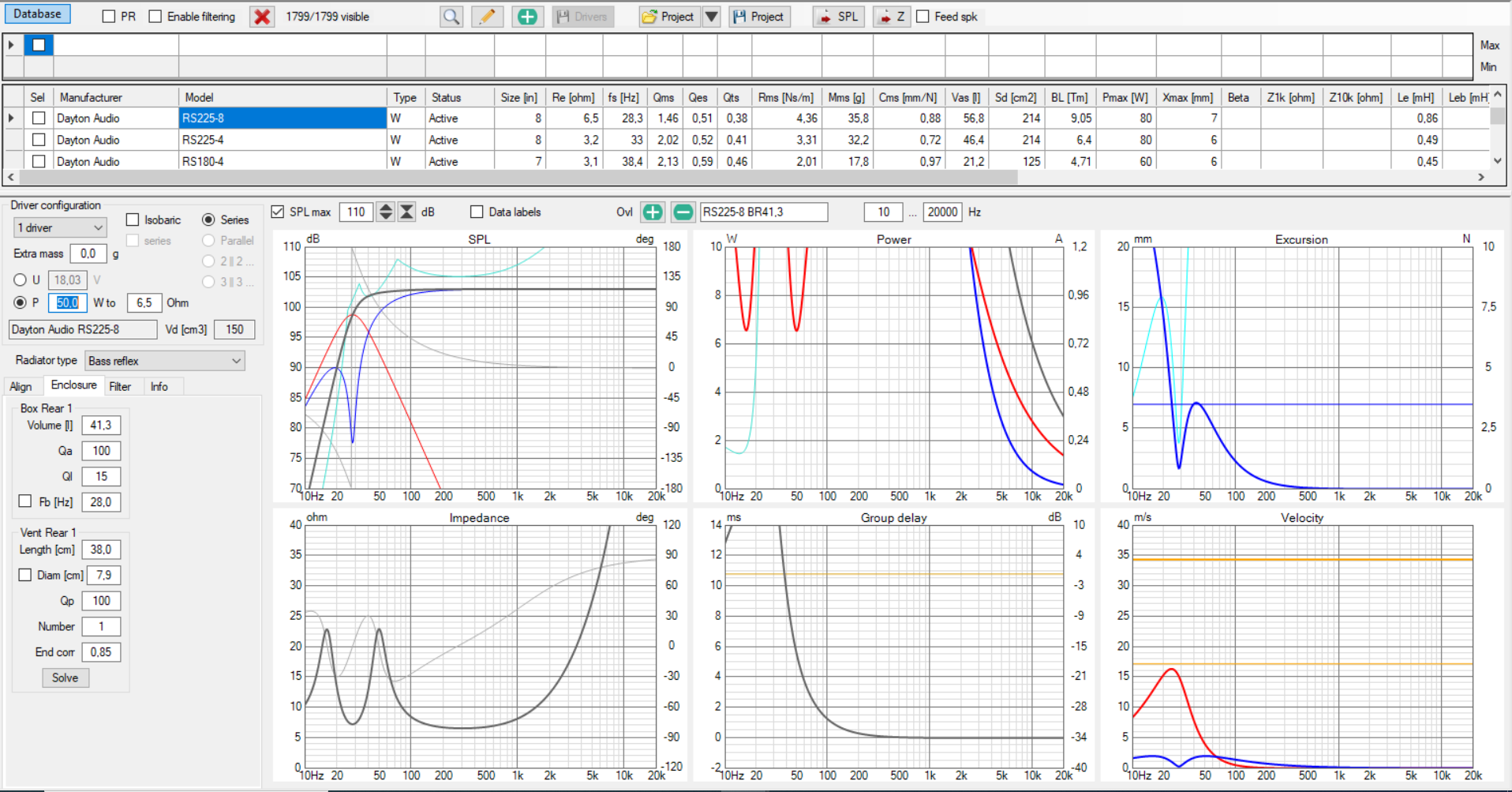Click the grayed-out Drivers save button

tap(582, 17)
